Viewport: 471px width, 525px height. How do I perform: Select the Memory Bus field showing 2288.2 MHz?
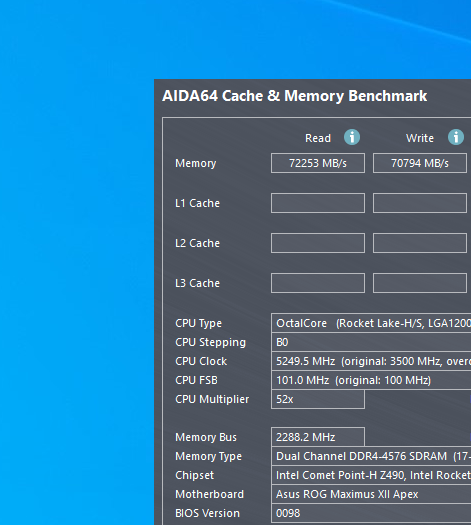pos(318,437)
